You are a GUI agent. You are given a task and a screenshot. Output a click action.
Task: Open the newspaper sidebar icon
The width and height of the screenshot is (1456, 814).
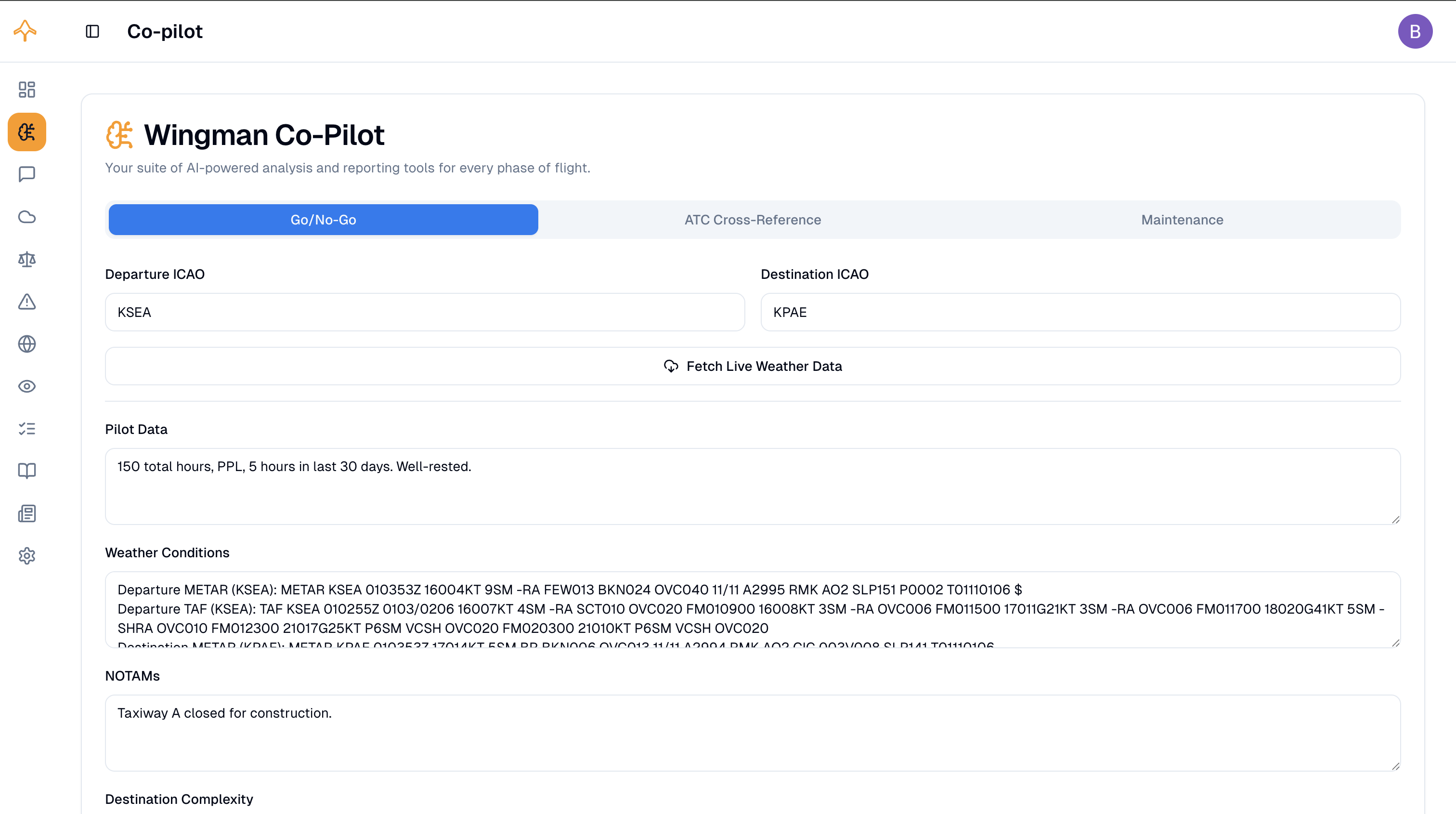click(x=26, y=513)
